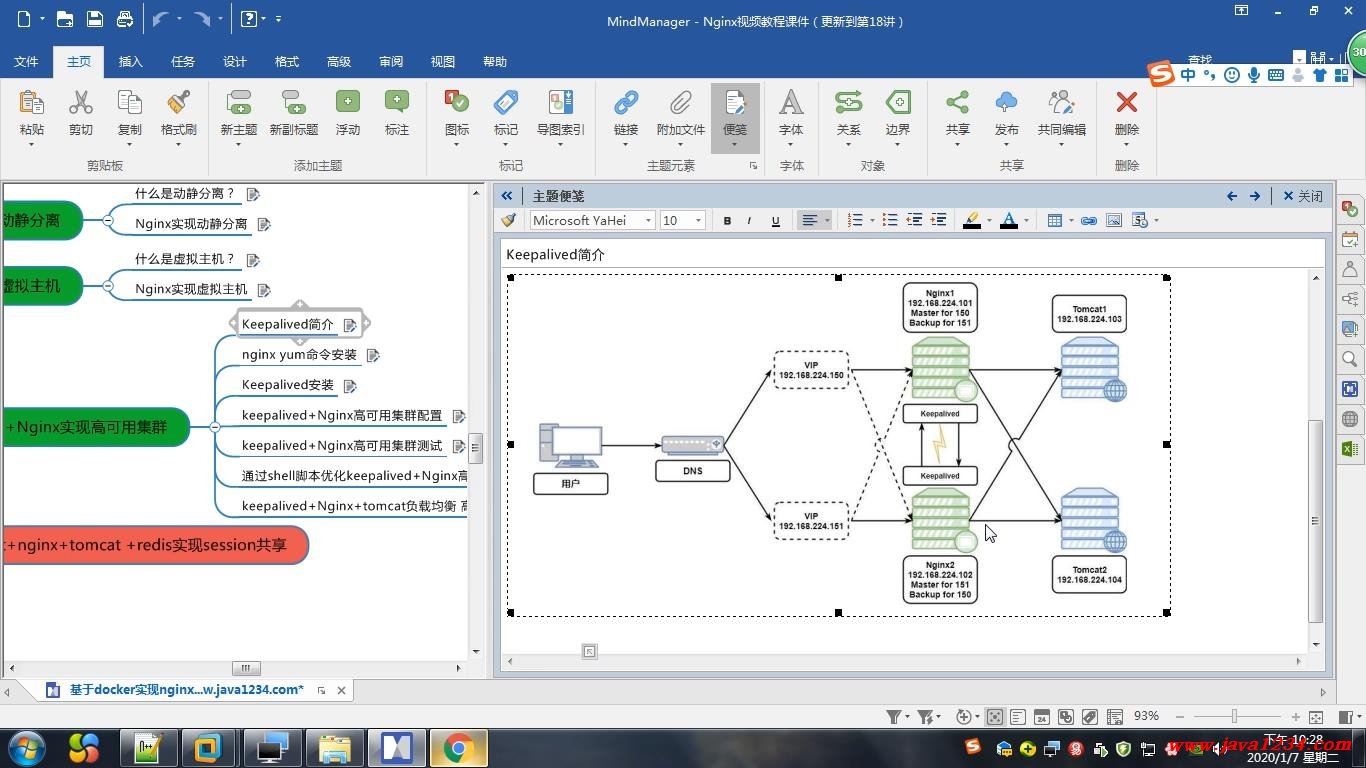This screenshot has height=768, width=1366.
Task: Click the red Delete (删除) icon
Action: (x=1127, y=102)
